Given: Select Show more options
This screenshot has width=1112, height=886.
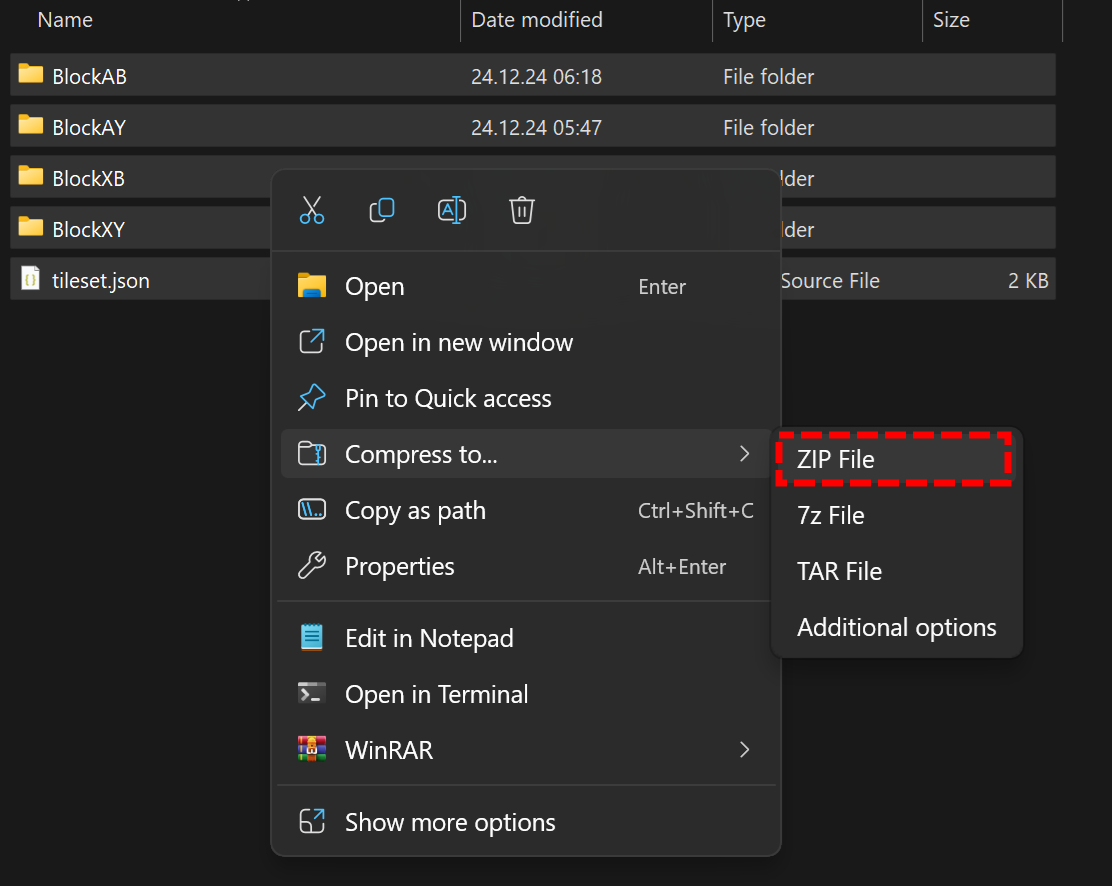Looking at the screenshot, I should [526, 822].
